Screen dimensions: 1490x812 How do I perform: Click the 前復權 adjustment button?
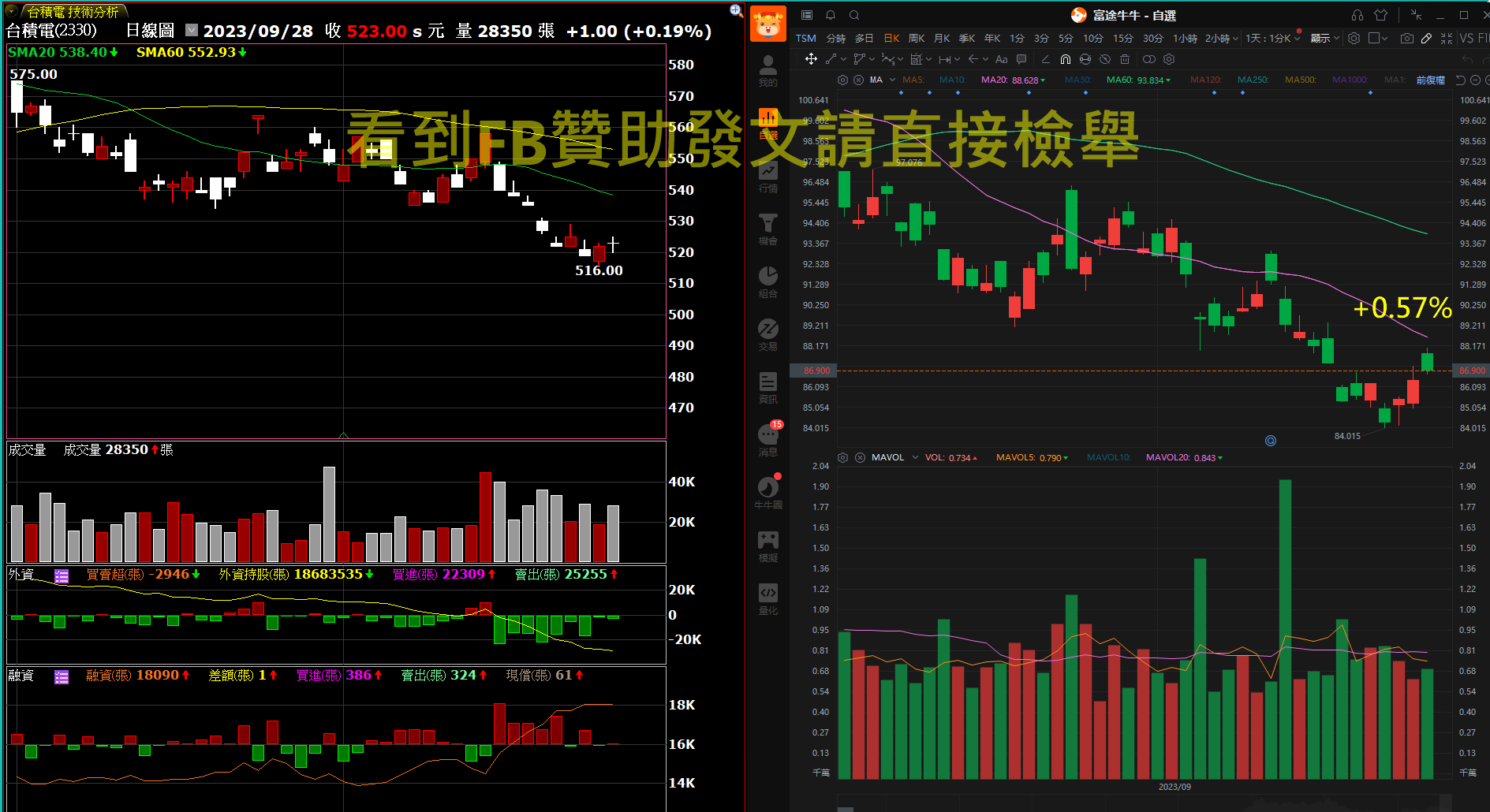(1430, 80)
